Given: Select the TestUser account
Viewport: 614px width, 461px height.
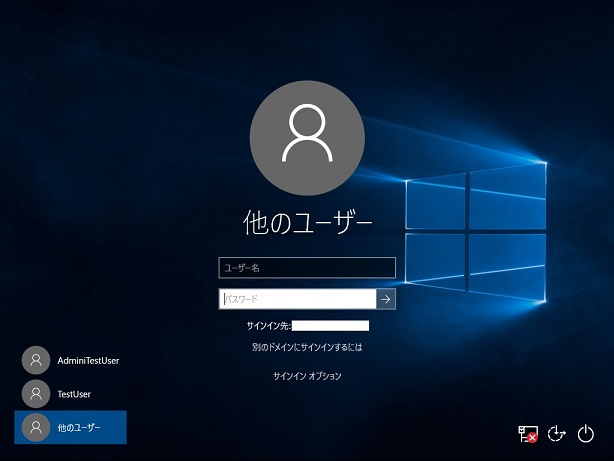Looking at the screenshot, I should pyautogui.click(x=70, y=394).
